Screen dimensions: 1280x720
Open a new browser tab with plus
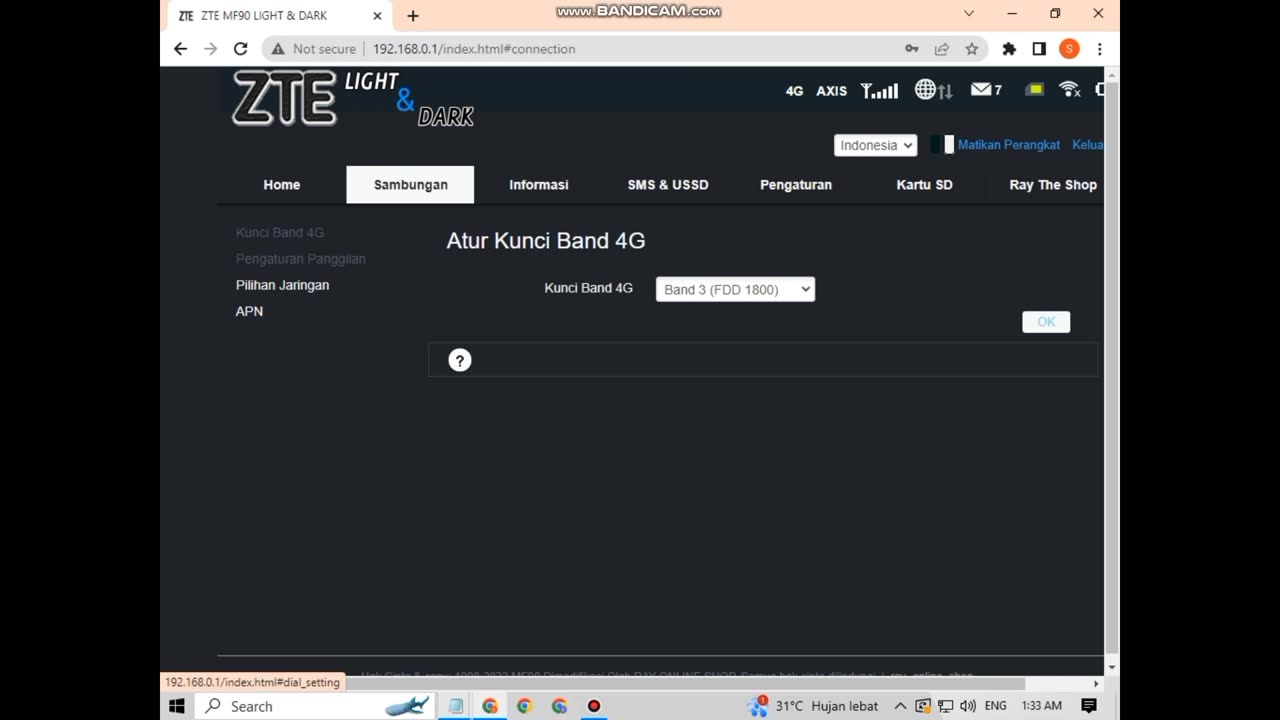413,15
